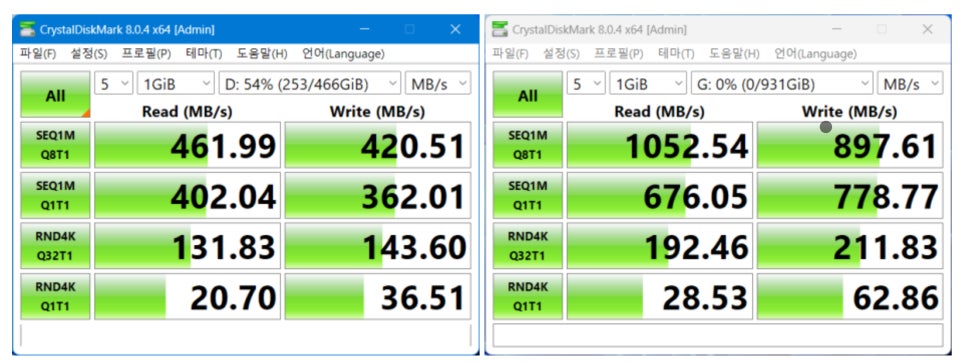The height and width of the screenshot is (362, 966).
Task: Open 1GiB test size dropdown in left window
Action: point(176,84)
